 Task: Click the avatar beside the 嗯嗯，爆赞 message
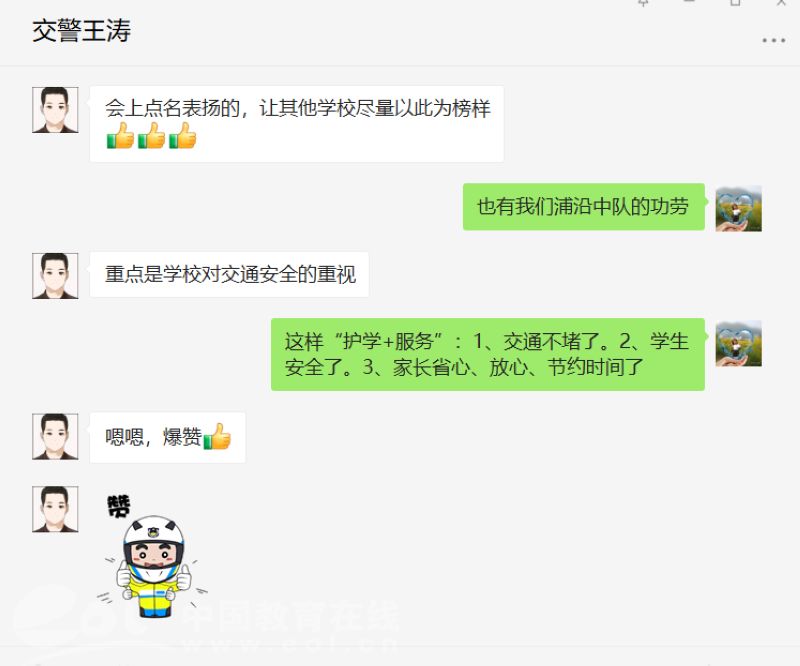point(55,436)
